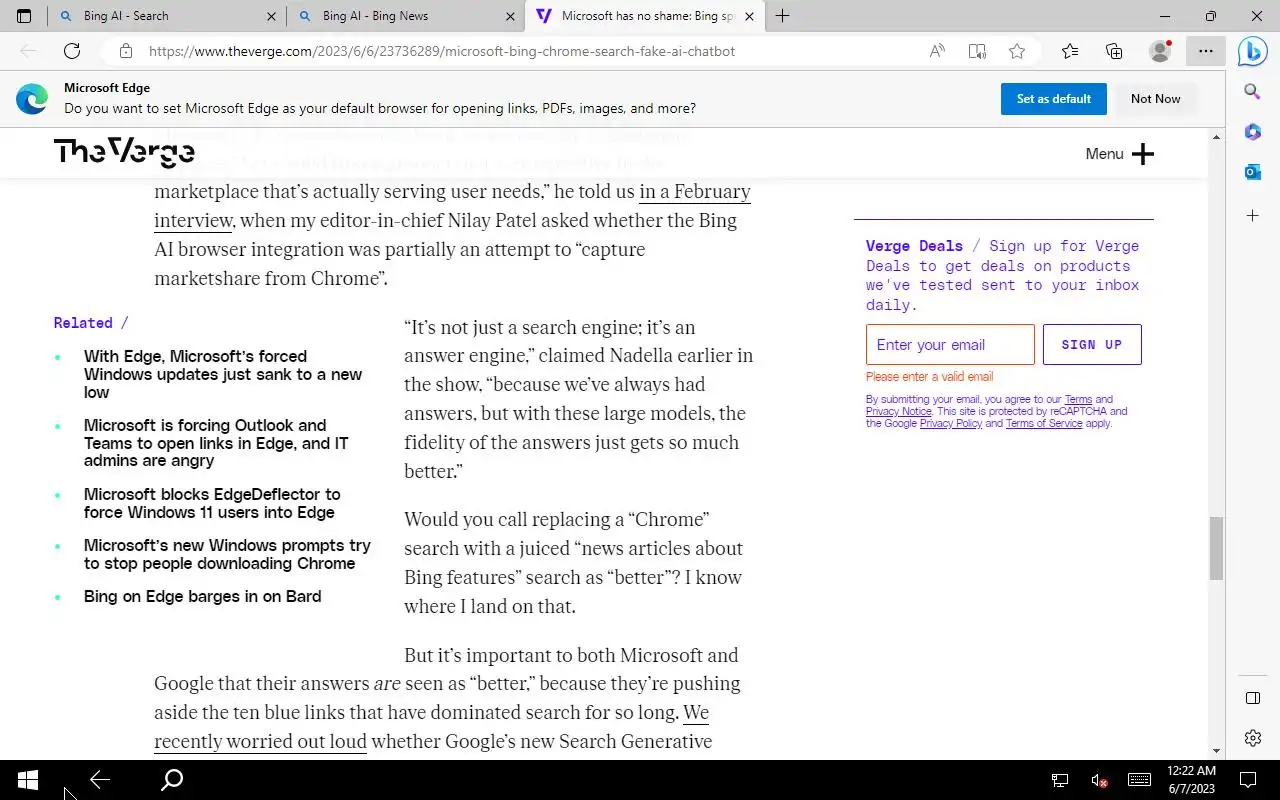The width and height of the screenshot is (1280, 800).
Task: Open 'Microsoft blocks EdgeDeflector' article
Action: [x=212, y=503]
